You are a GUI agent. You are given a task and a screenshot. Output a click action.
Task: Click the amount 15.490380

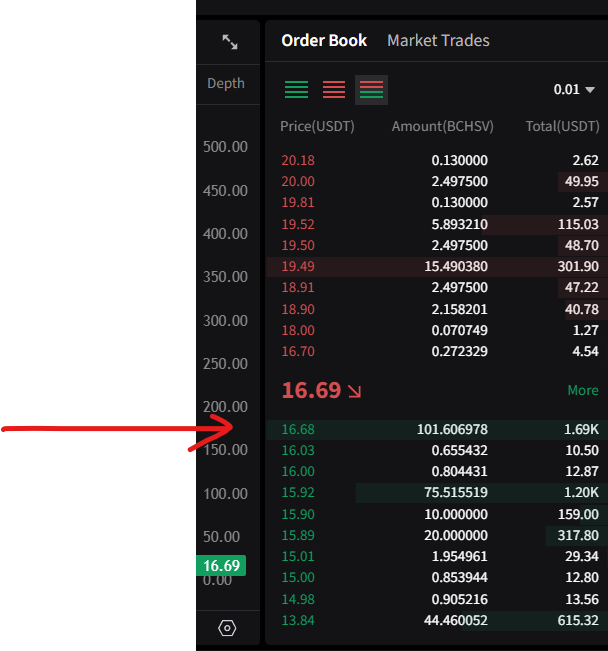point(456,267)
